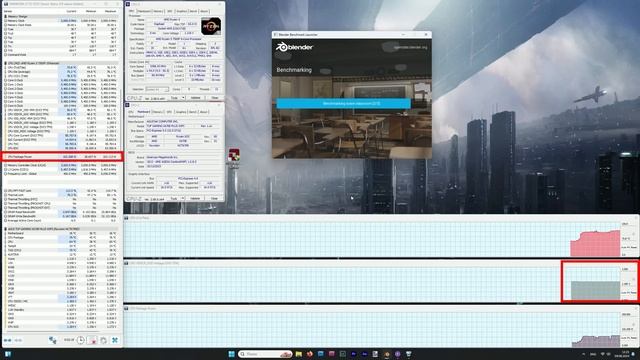The height and width of the screenshot is (360, 640).
Task: Select the Average Active Core Count row in HWiNFO
Action: click(61, 220)
